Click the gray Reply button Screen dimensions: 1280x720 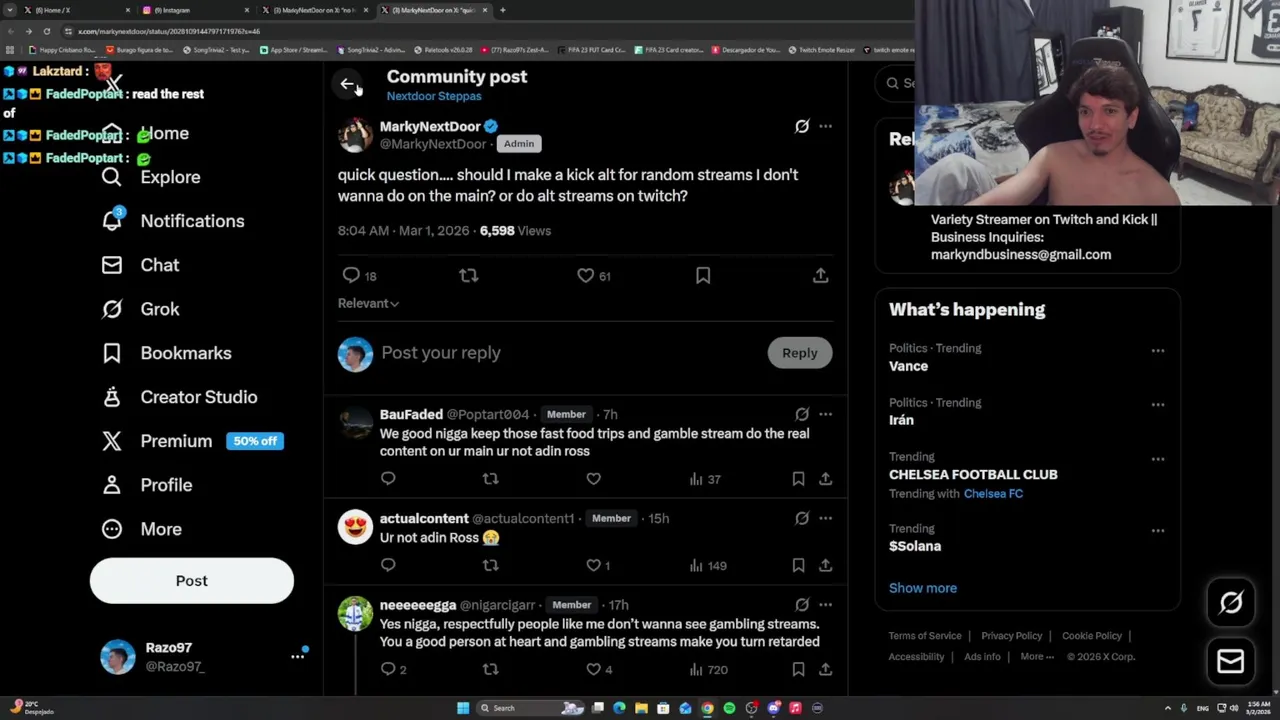click(800, 353)
